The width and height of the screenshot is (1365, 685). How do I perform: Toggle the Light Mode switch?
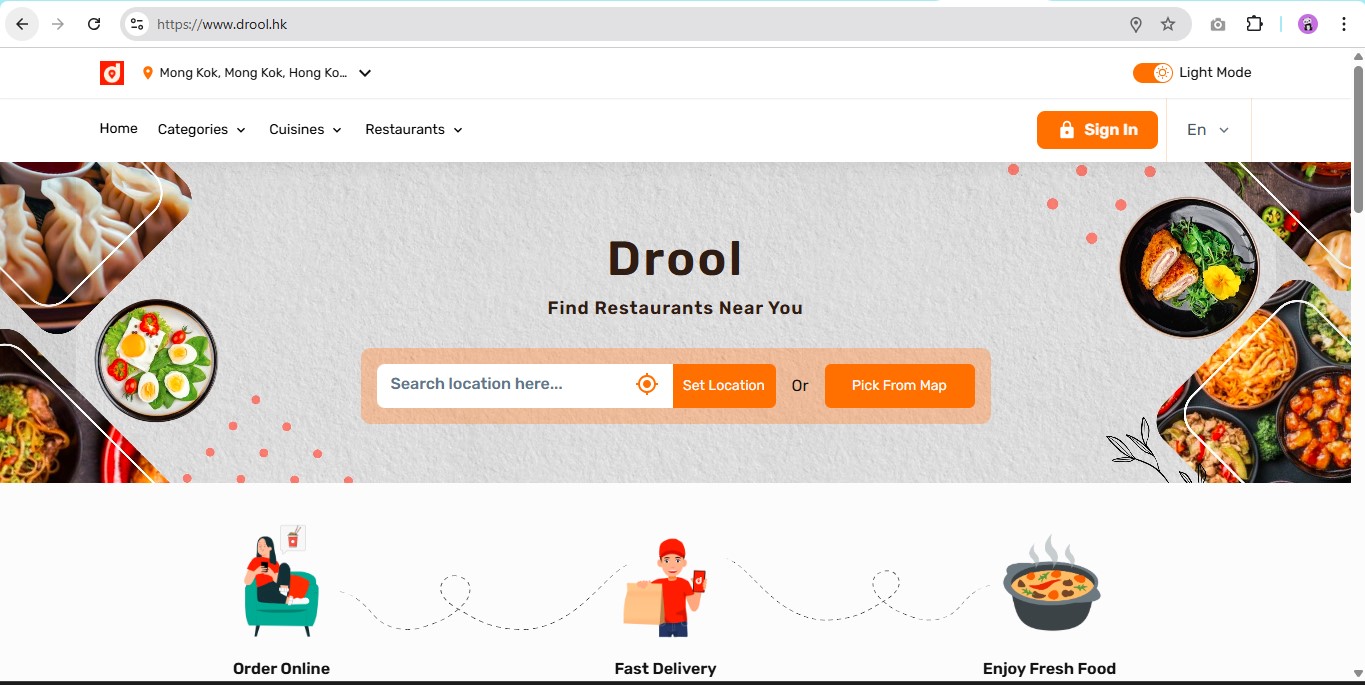1152,73
